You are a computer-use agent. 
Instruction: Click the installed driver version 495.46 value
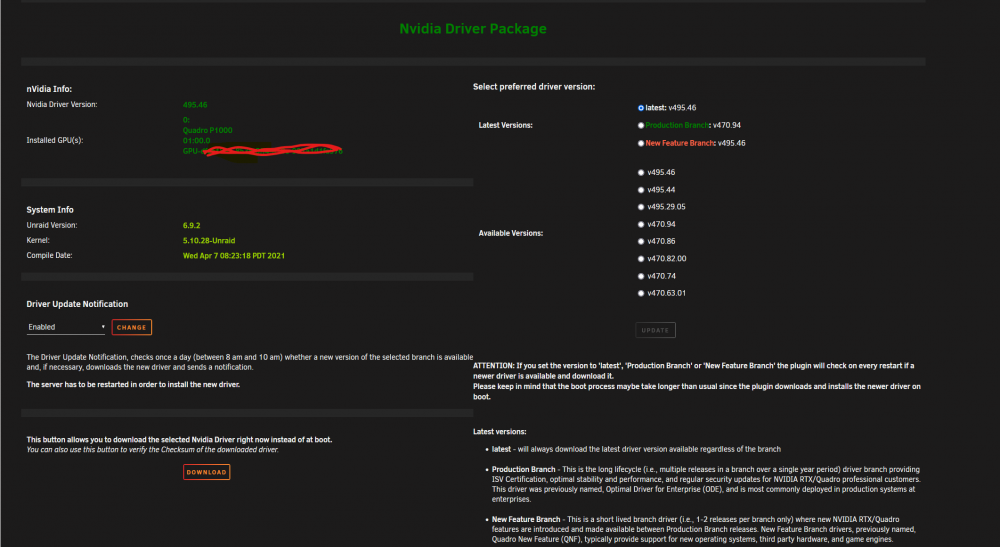pyautogui.click(x=195, y=105)
